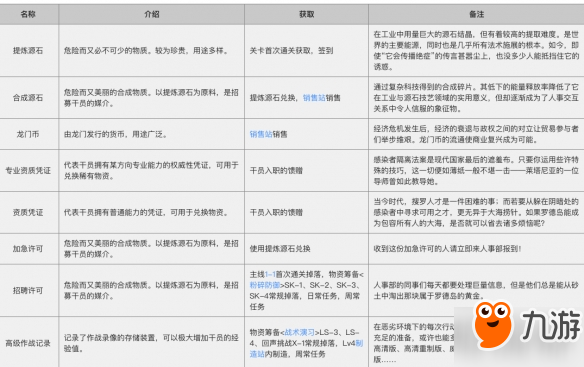Screen dimensions: 584x367
Task: Select the text 收到这份加急许可的人请立即来人事部报到
Action: (x=447, y=249)
